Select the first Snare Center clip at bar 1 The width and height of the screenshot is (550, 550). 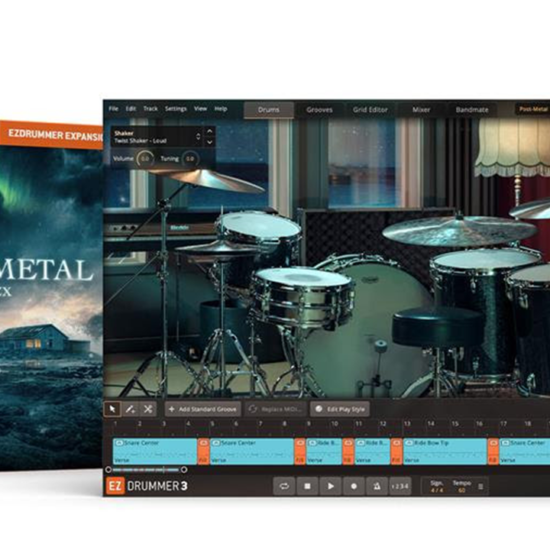click(x=155, y=451)
